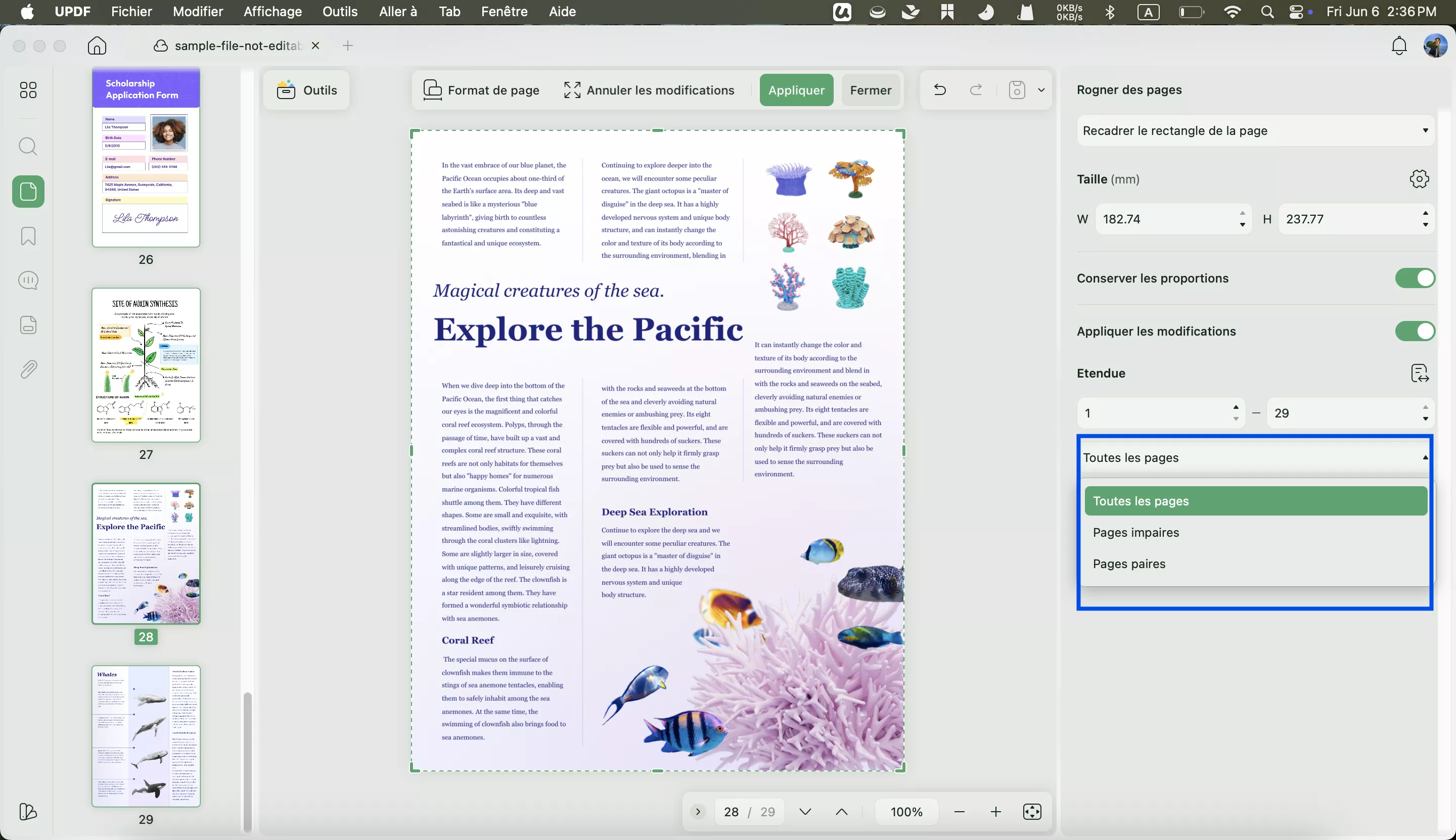The width and height of the screenshot is (1456, 840).
Task: Open the save options dropdown arrow
Action: pyautogui.click(x=1041, y=90)
